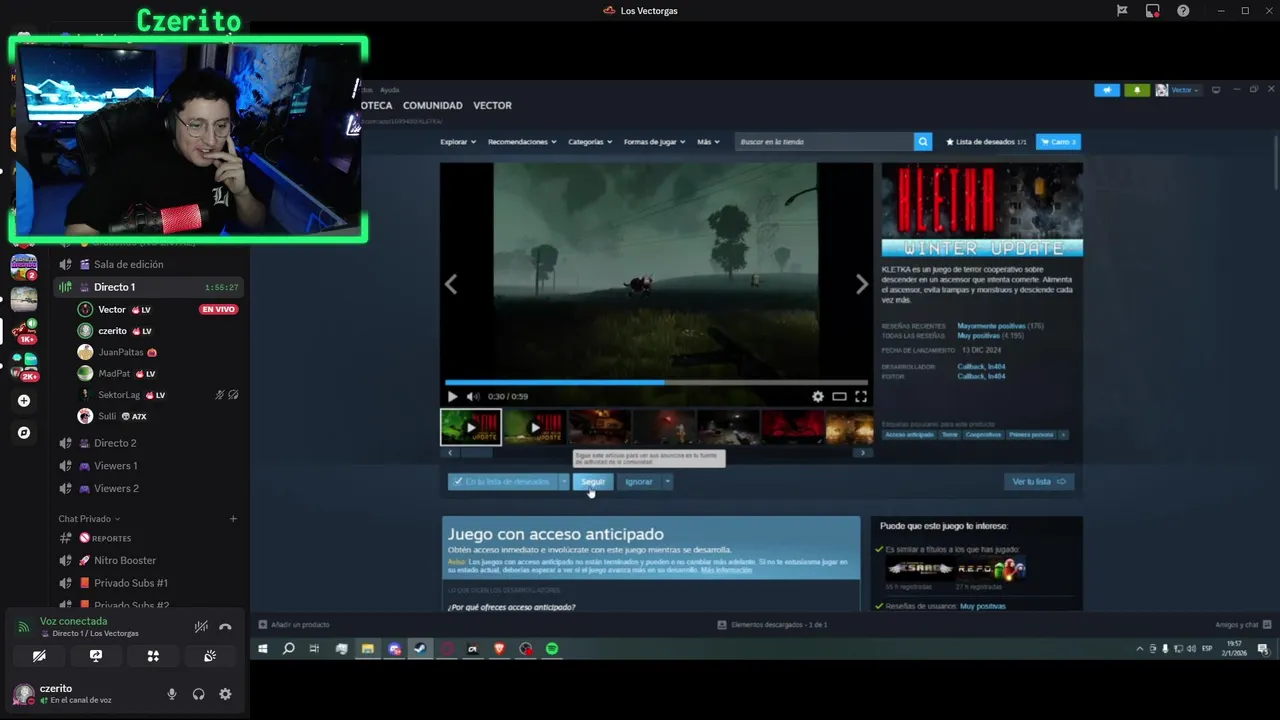Expand the 'Formas de jugar' menu

pos(654,142)
